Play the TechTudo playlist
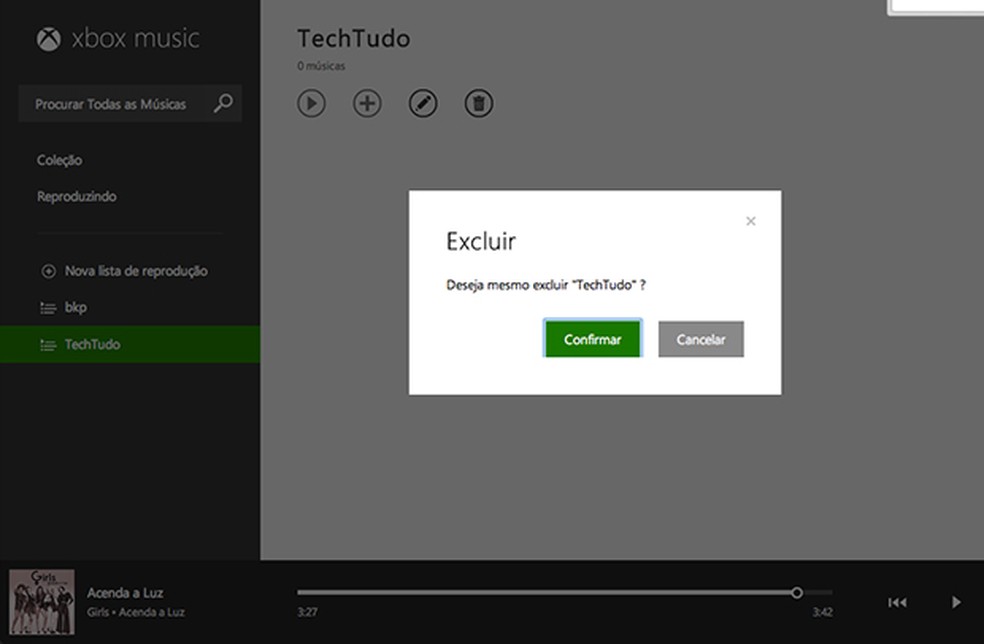 pos(311,104)
